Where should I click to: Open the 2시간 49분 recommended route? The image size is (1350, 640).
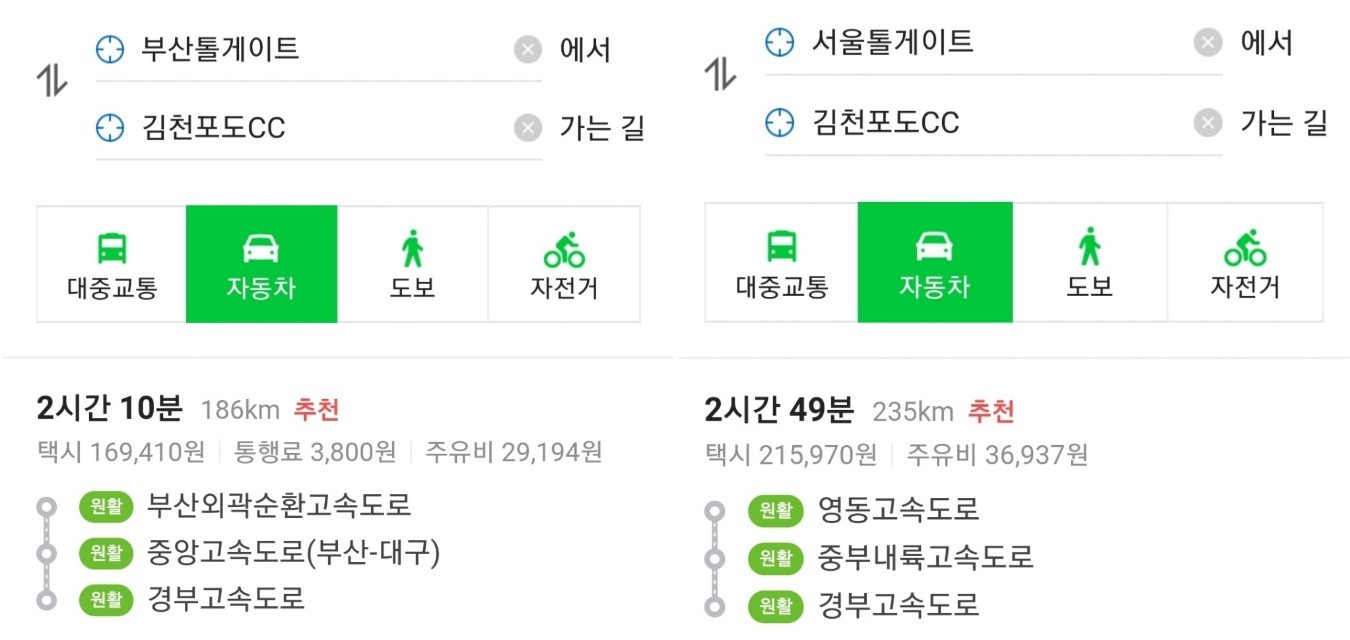tap(779, 410)
